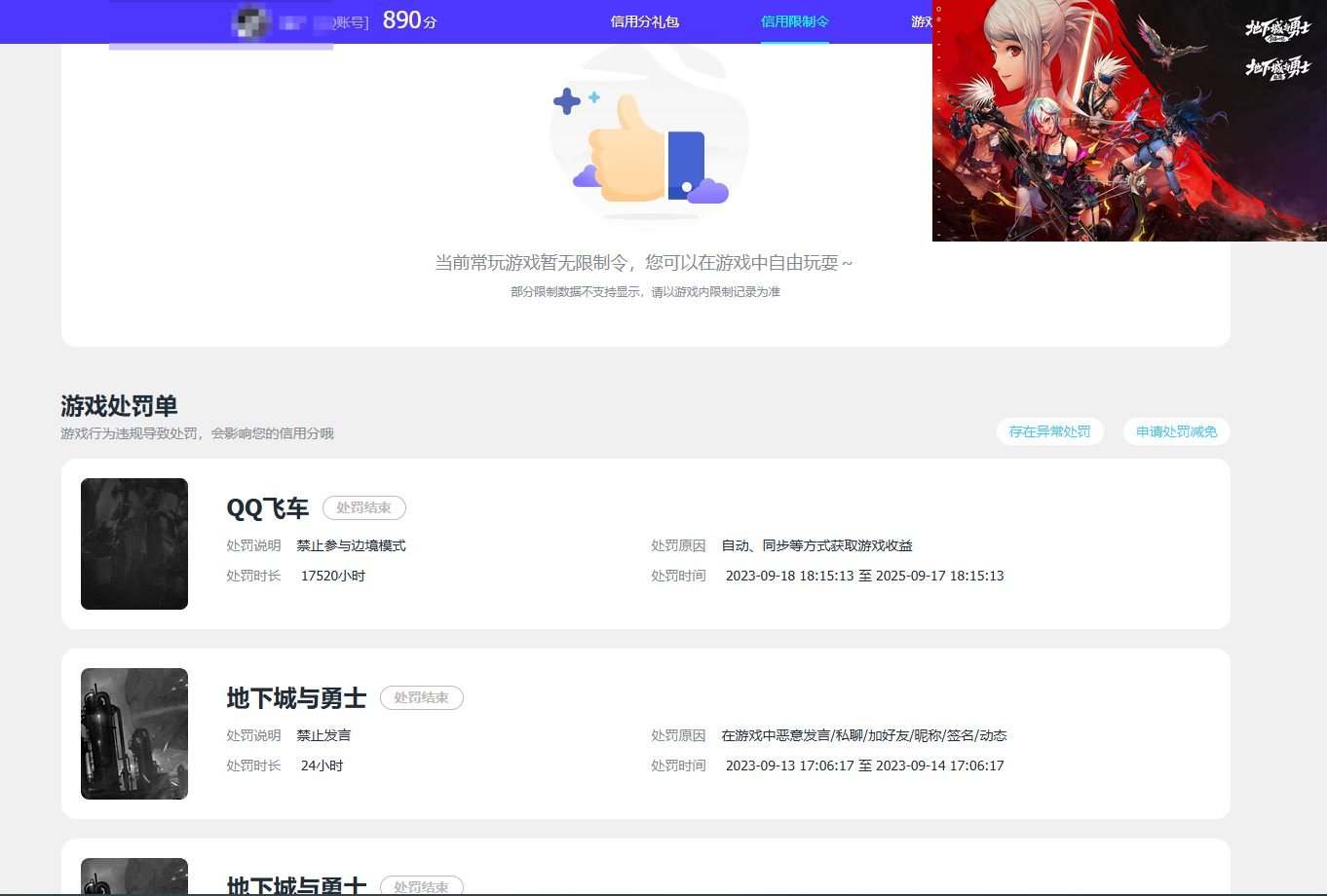The width and height of the screenshot is (1327, 896).
Task: Click the 处罚结束 badge beside QQ飞车
Action: coord(364,507)
